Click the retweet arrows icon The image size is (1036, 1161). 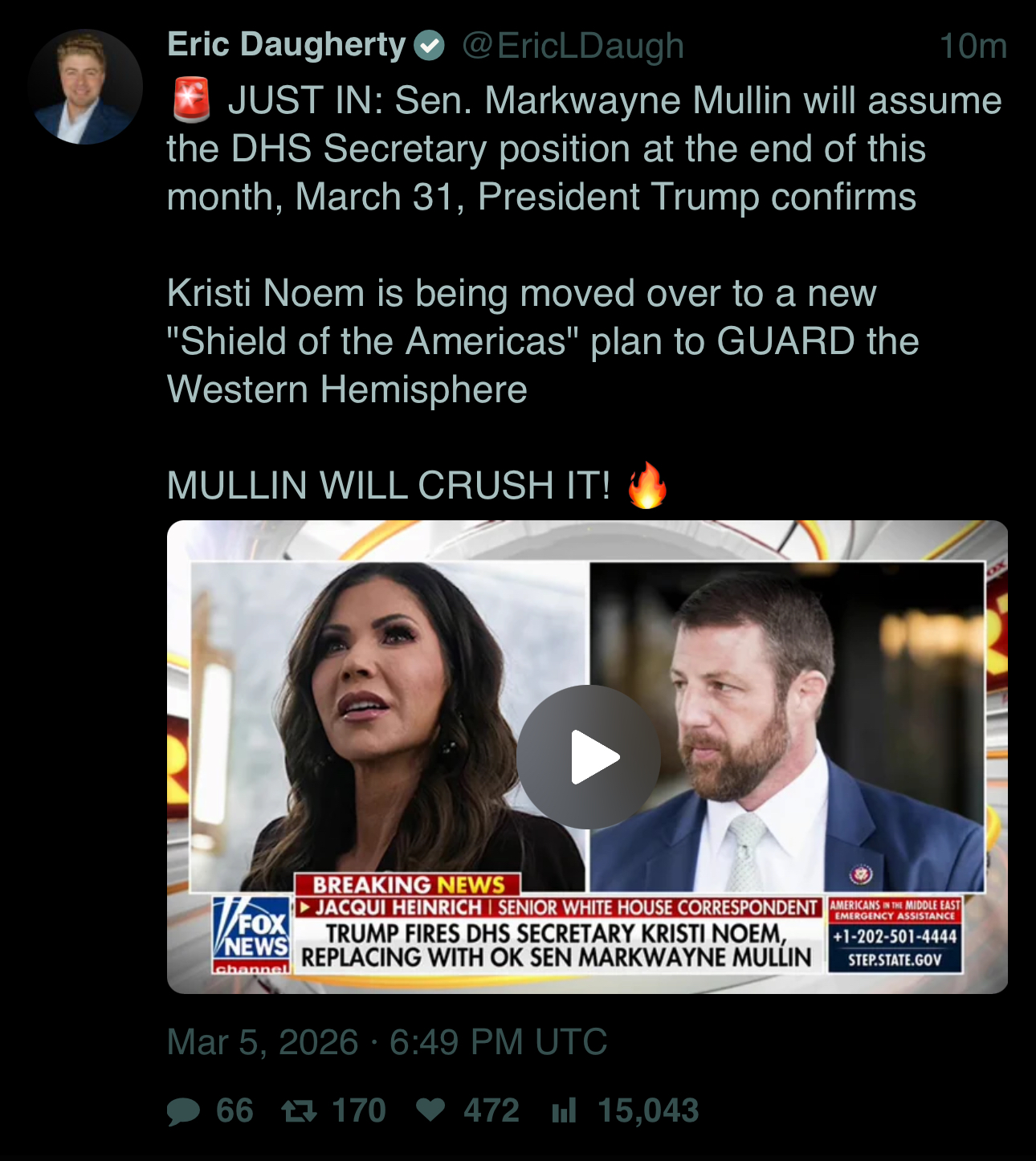pos(299,1111)
